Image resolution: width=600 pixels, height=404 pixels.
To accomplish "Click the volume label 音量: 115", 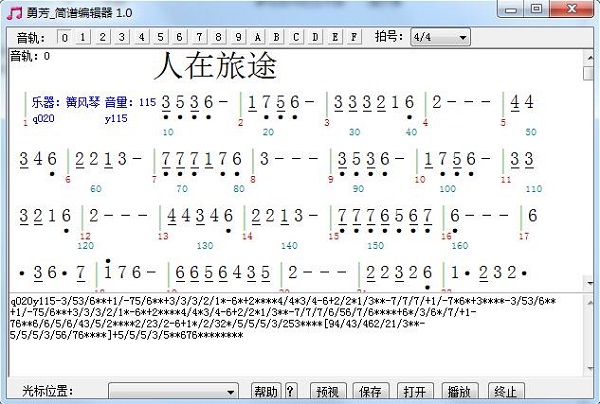I will coord(130,103).
